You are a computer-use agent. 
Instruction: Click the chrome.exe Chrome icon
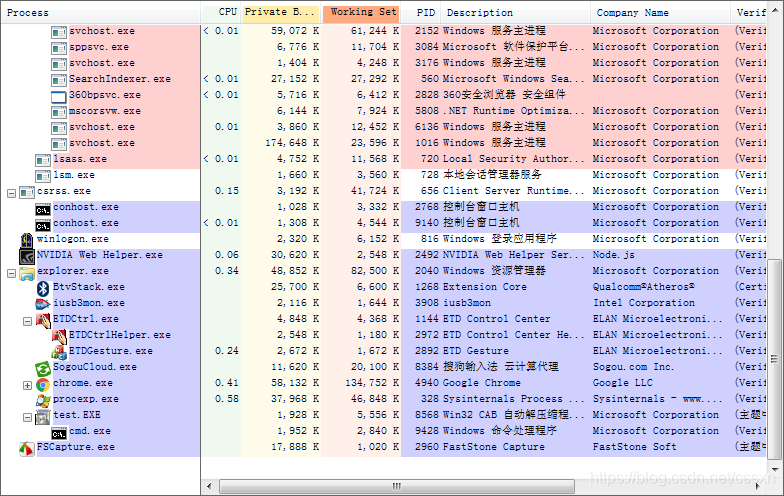click(43, 384)
